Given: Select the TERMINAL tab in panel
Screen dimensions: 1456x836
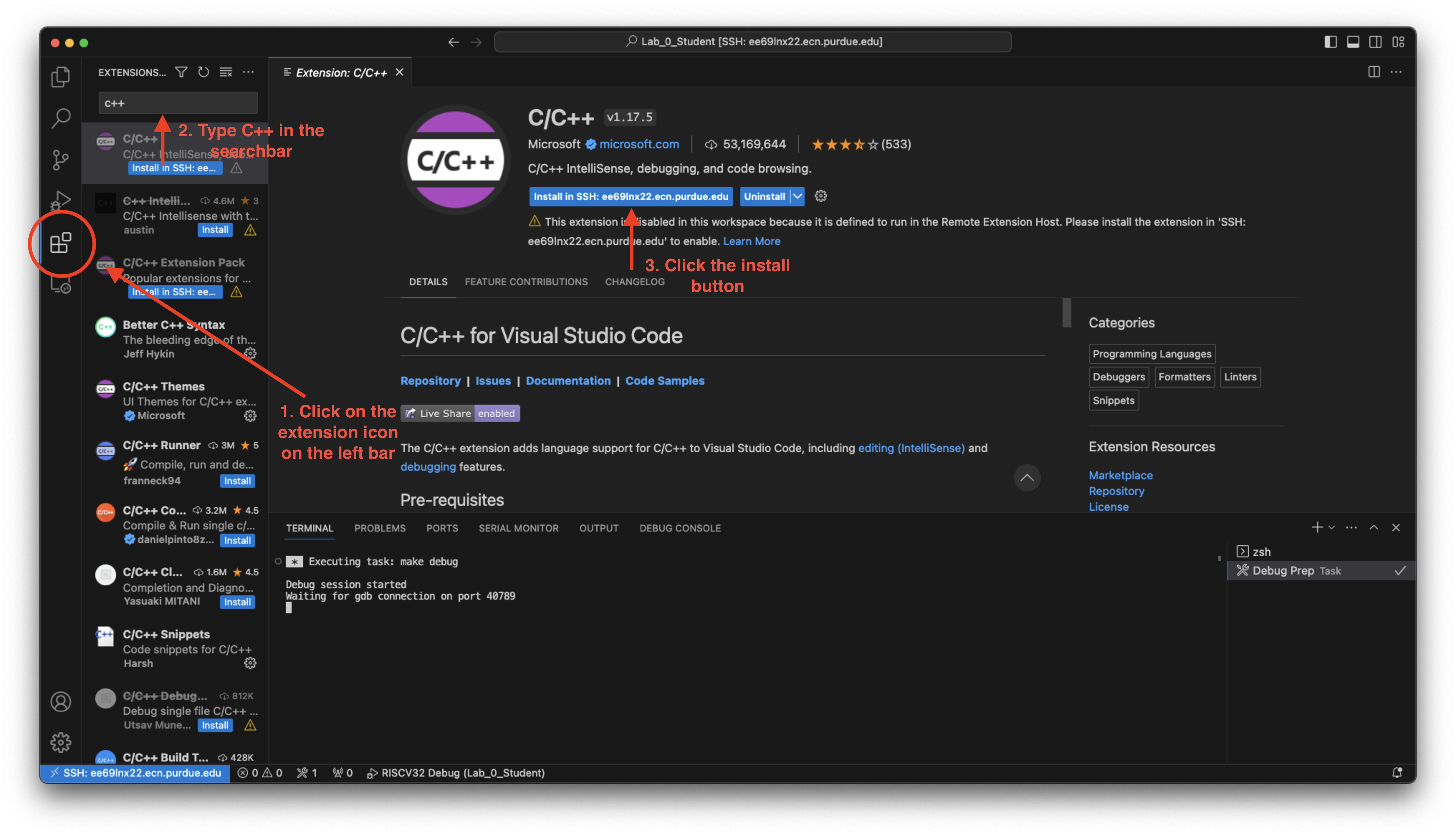Looking at the screenshot, I should pos(308,527).
